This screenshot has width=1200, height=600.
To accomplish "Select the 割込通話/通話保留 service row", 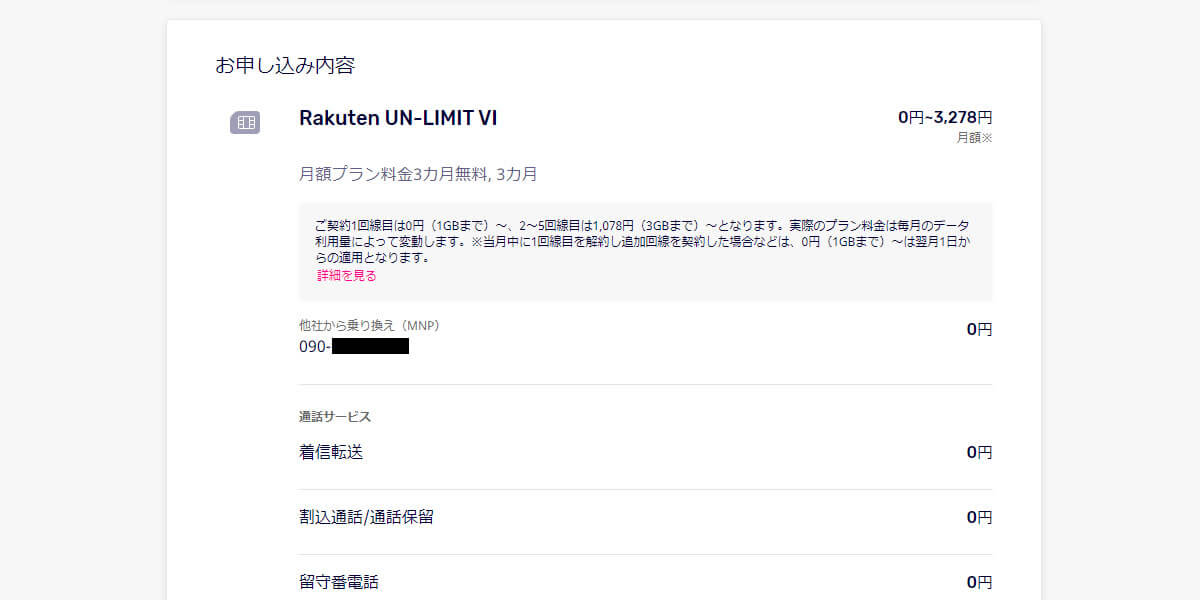I will (x=366, y=517).
